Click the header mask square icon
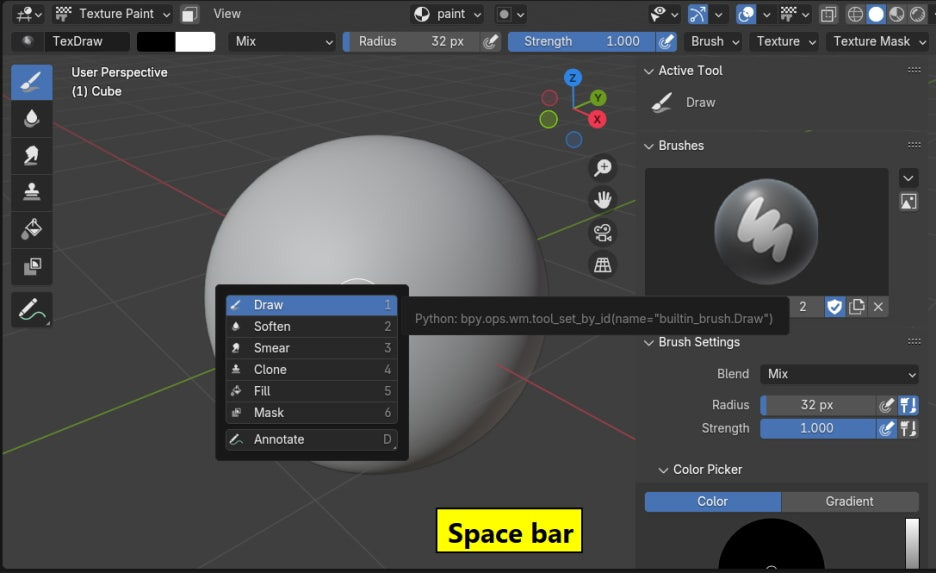936x573 pixels. pos(189,14)
